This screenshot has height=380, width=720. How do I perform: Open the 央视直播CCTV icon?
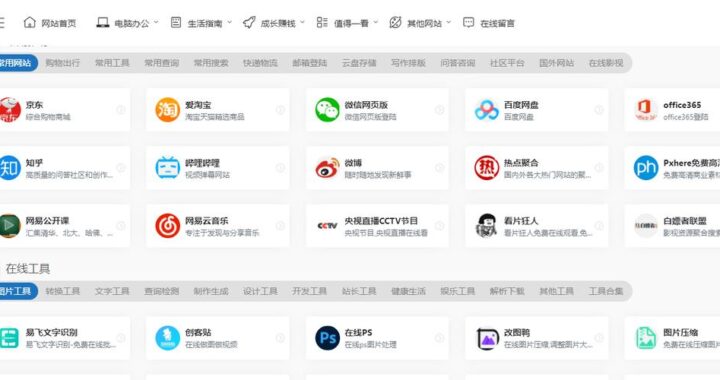click(x=327, y=226)
